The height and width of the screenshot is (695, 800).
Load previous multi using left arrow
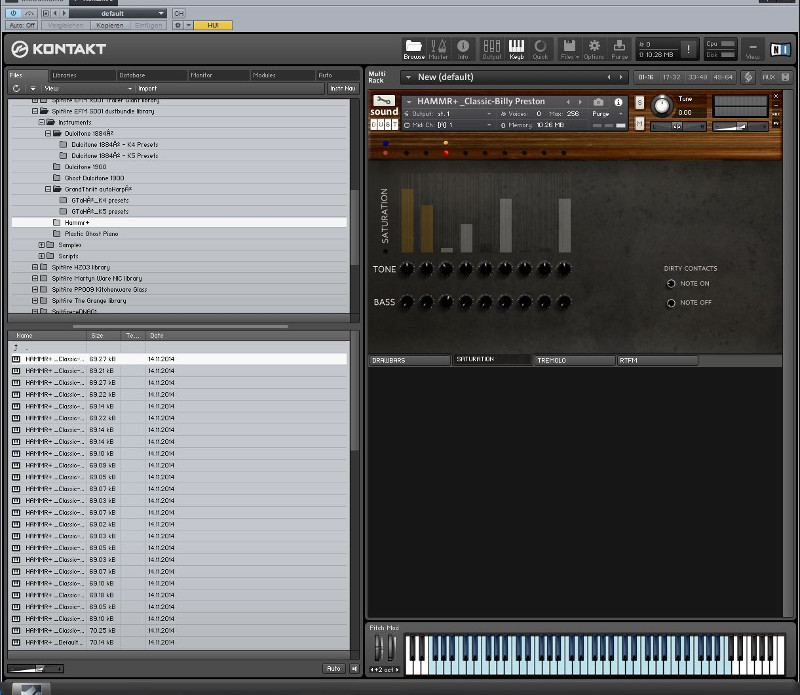click(609, 77)
